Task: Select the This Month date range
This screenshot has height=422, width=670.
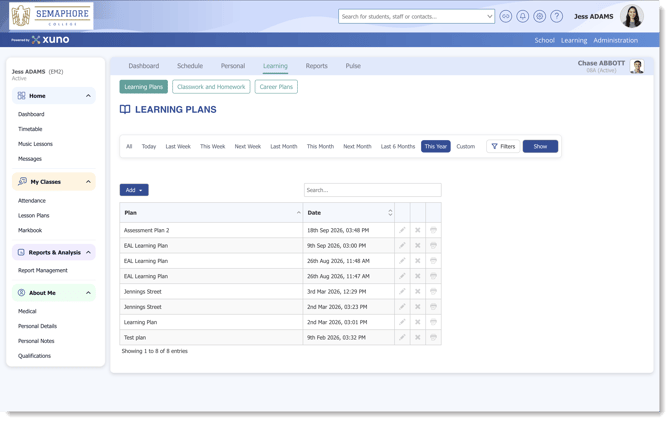Action: coord(320,147)
